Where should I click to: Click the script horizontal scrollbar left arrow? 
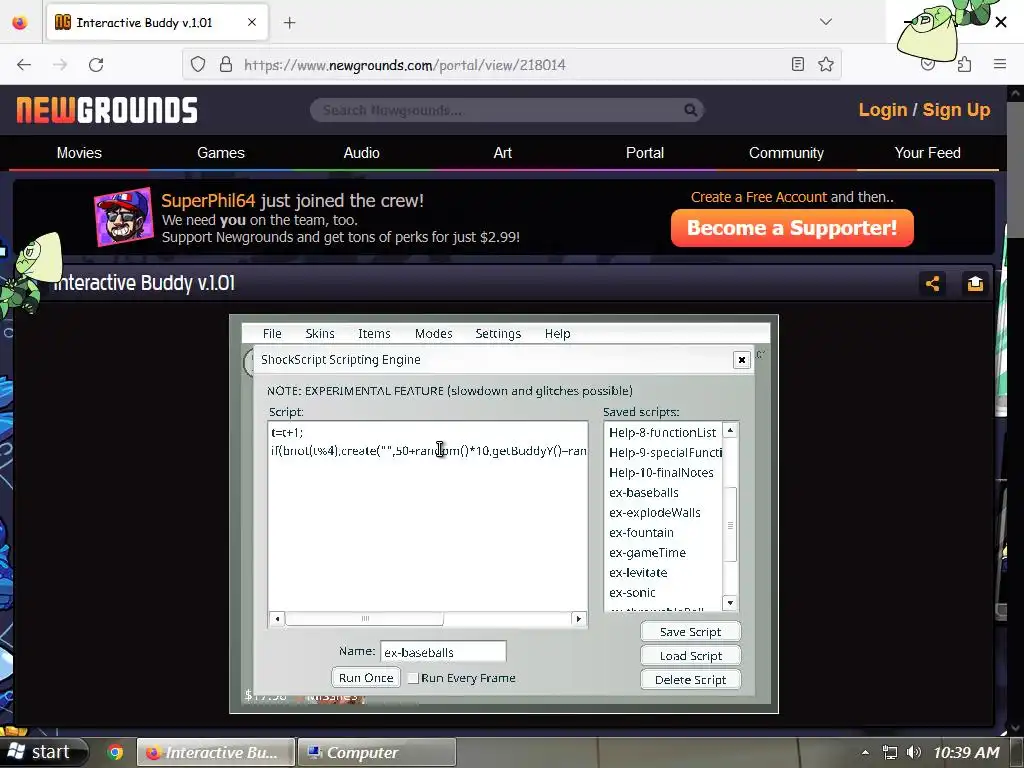click(x=277, y=618)
